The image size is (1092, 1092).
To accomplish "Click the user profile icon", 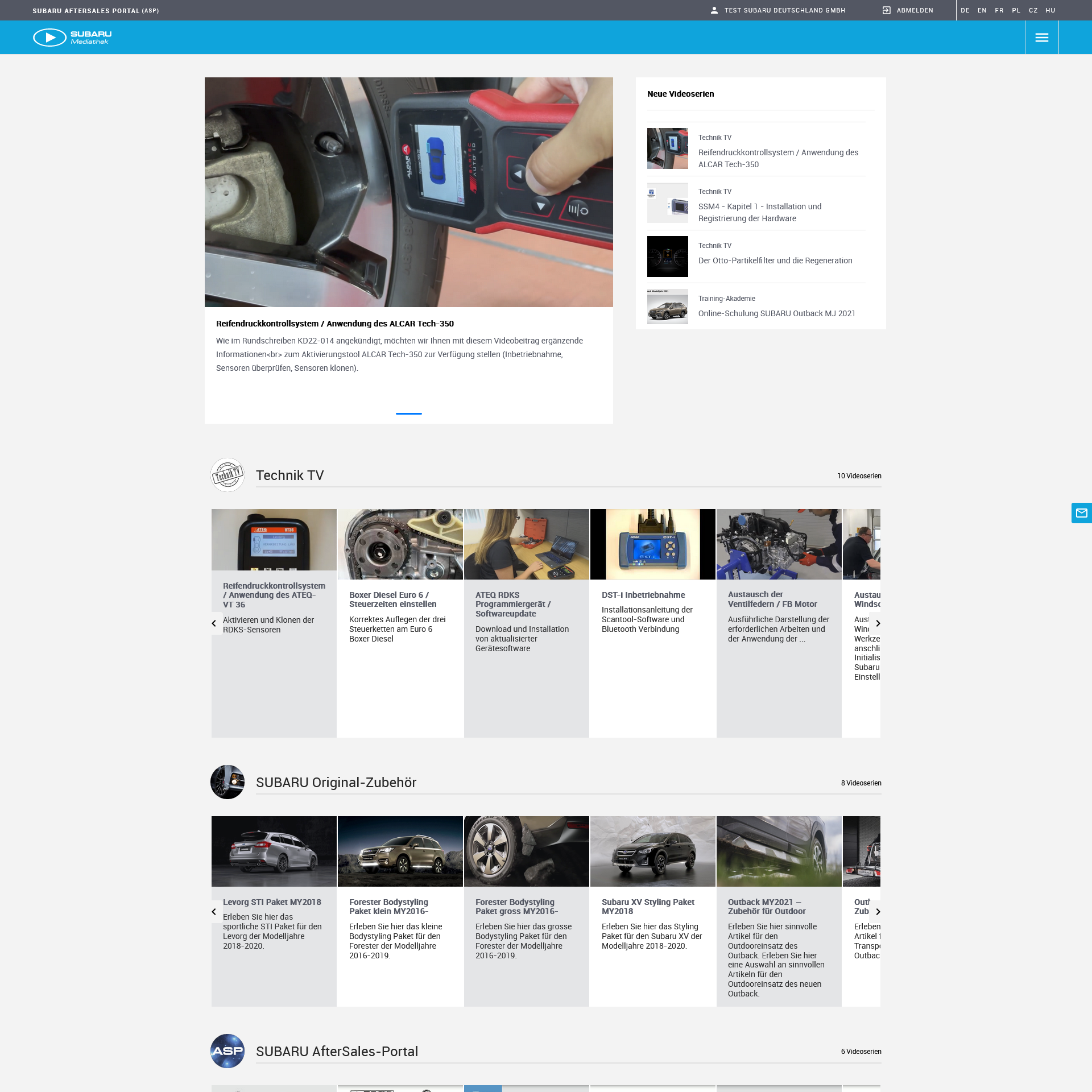I will click(x=714, y=10).
